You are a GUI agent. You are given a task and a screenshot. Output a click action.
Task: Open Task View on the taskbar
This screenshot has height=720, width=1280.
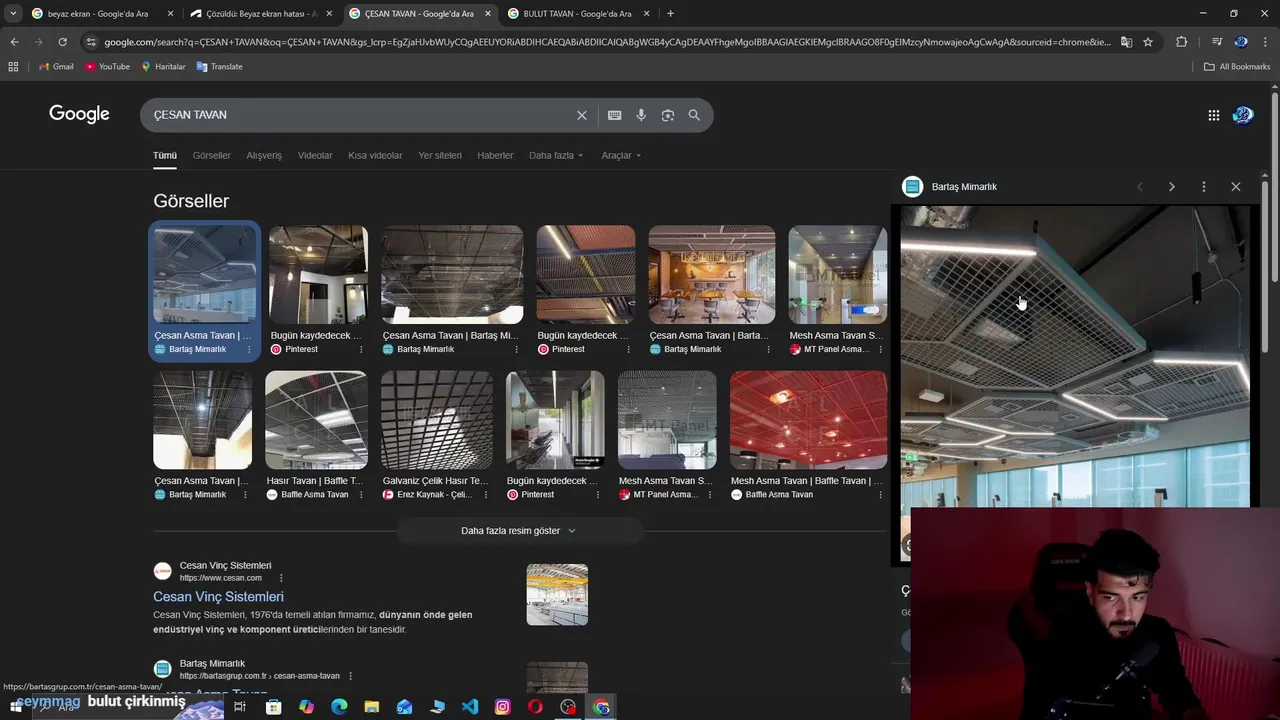tap(240, 707)
